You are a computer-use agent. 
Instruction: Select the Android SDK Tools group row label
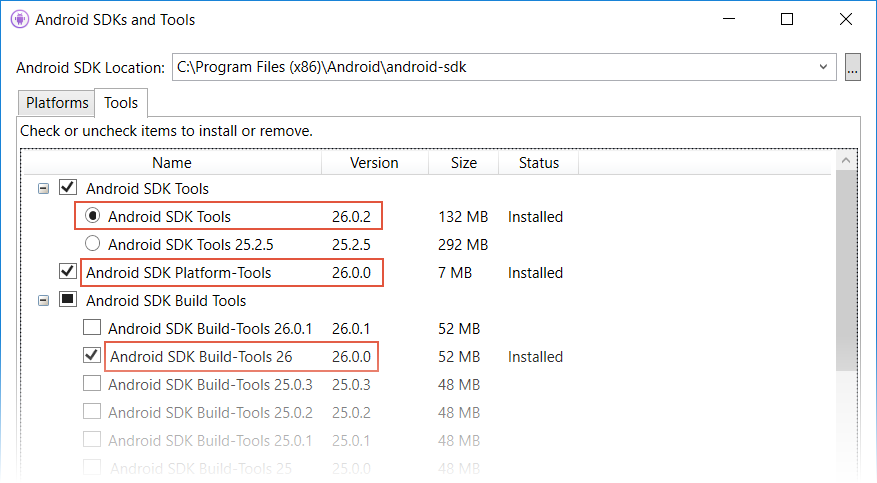[x=147, y=189]
